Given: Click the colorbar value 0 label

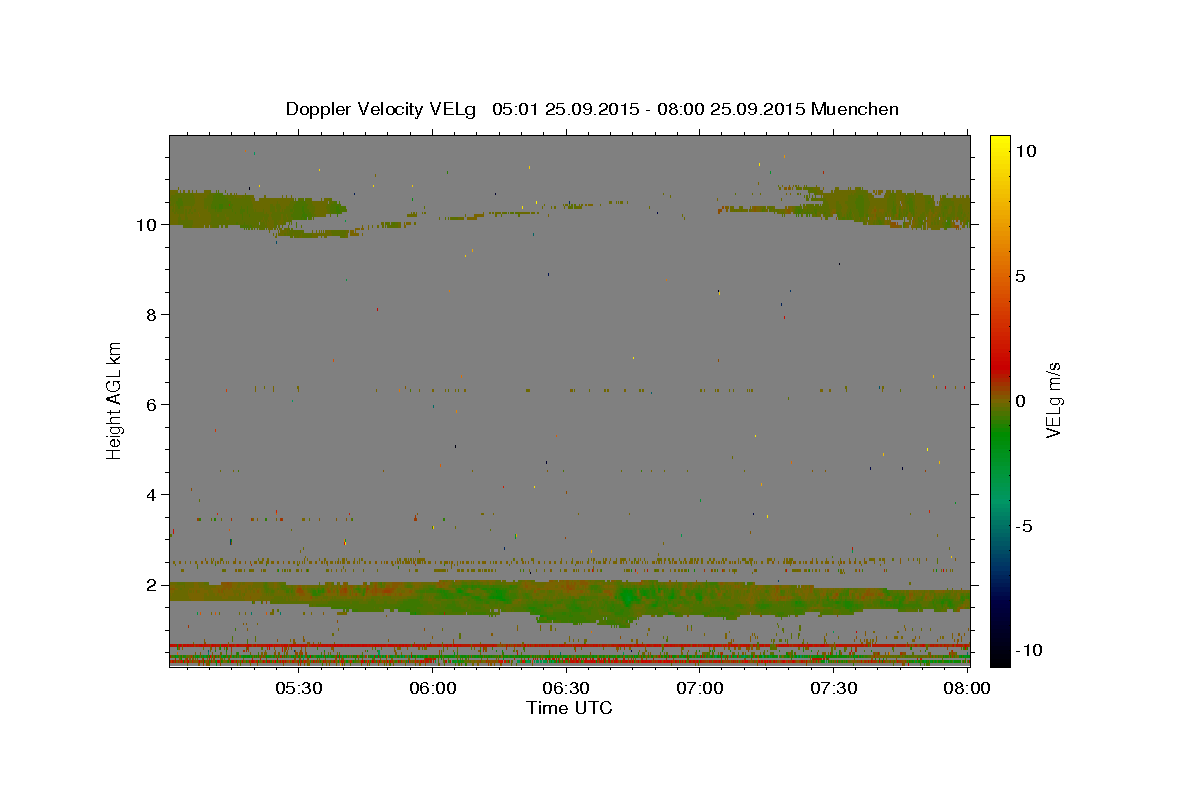Looking at the screenshot, I should 1020,401.
